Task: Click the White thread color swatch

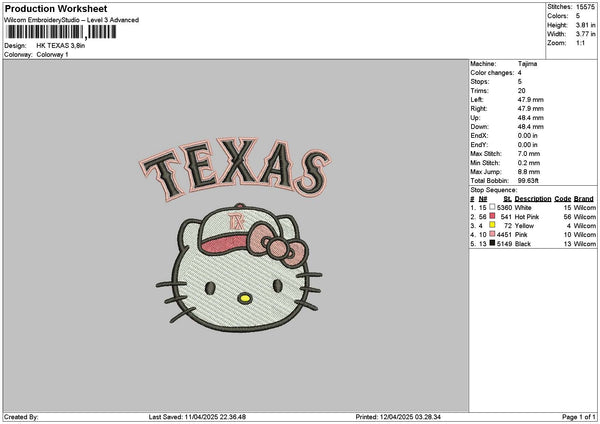Action: click(x=493, y=207)
